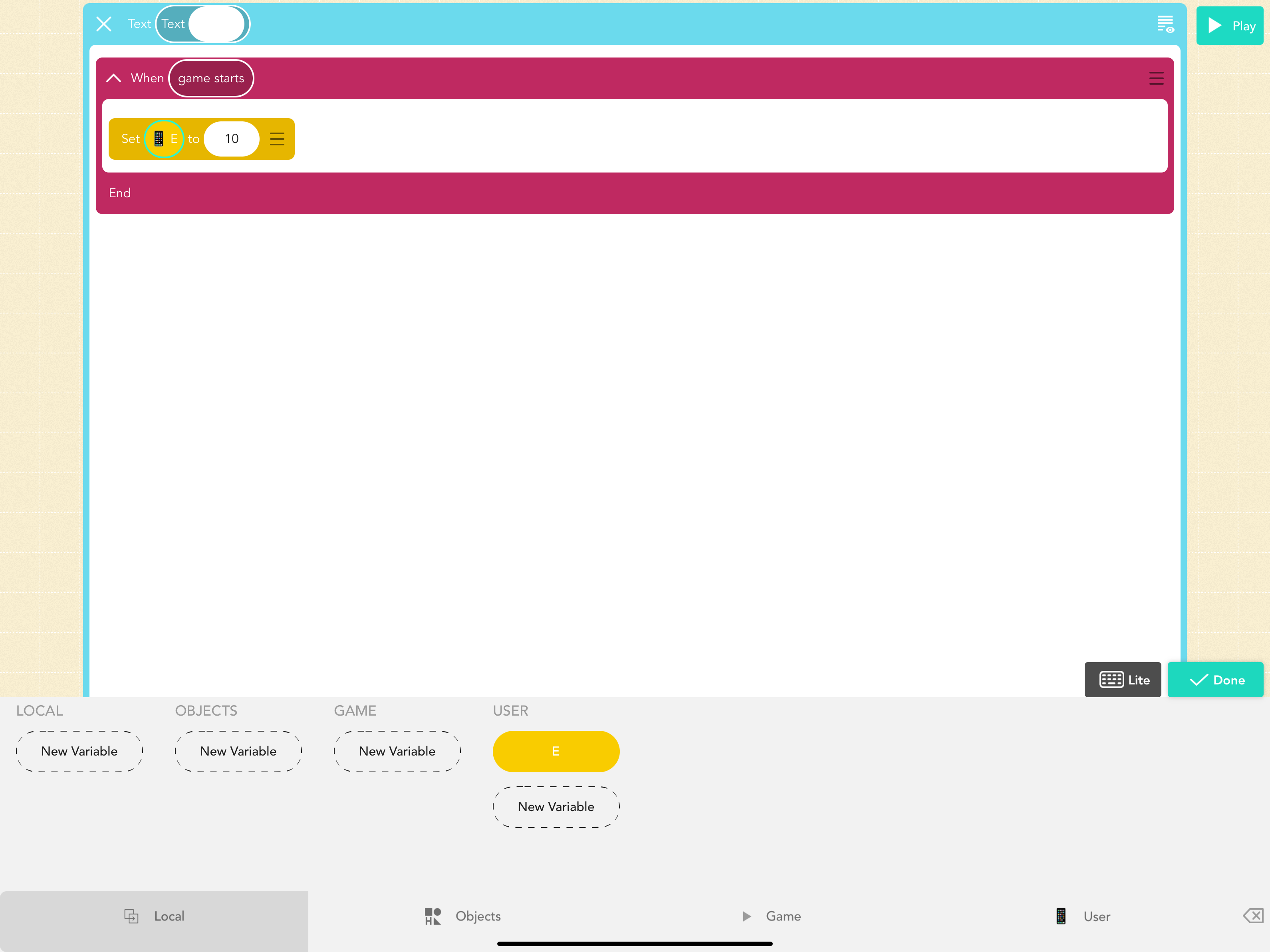Edit the value 10 in Set block
The width and height of the screenshot is (1270, 952).
coord(231,139)
